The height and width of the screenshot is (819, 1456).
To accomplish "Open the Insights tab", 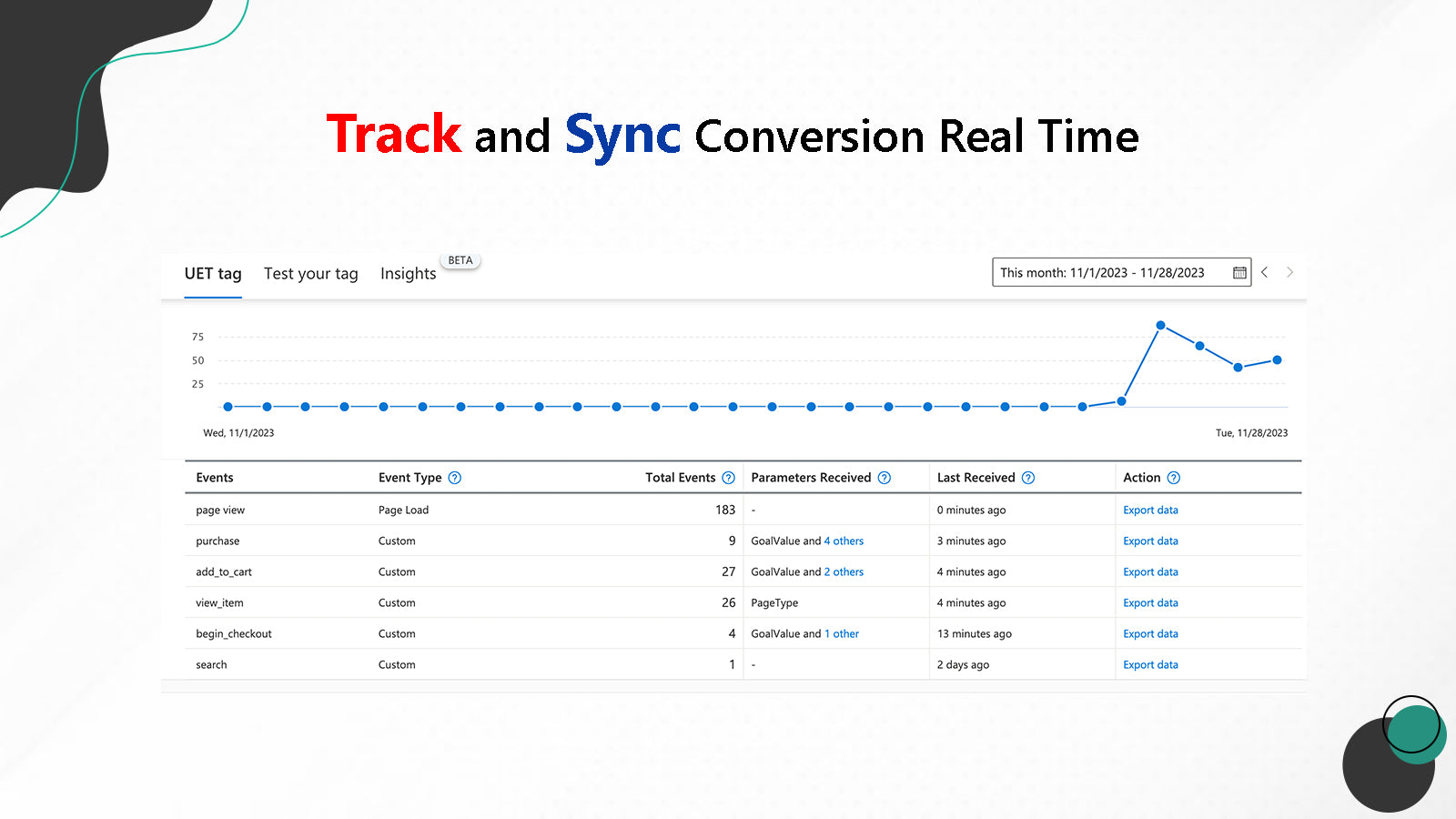I will pos(408,274).
